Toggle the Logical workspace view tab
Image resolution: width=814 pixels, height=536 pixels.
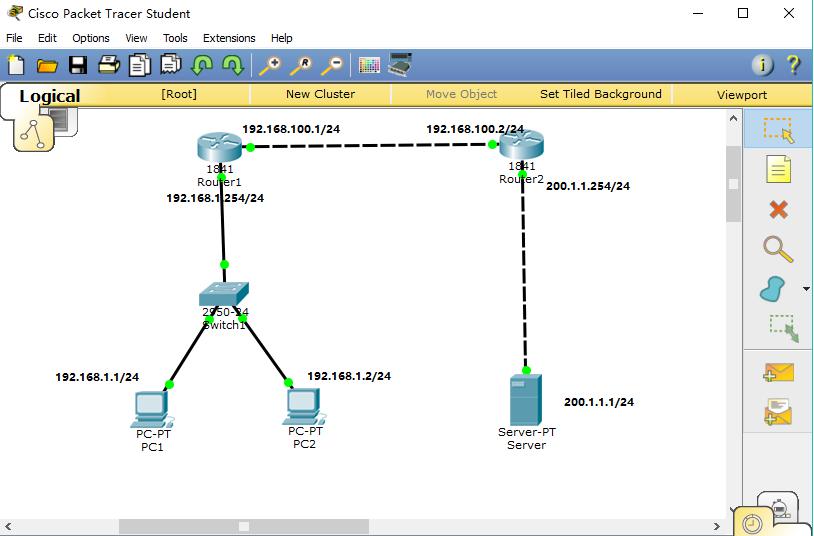tap(50, 96)
